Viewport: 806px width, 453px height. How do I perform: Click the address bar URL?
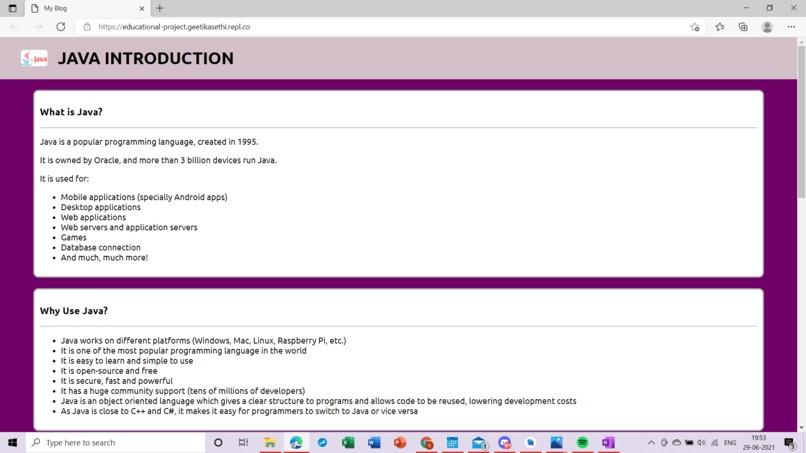click(x=174, y=27)
